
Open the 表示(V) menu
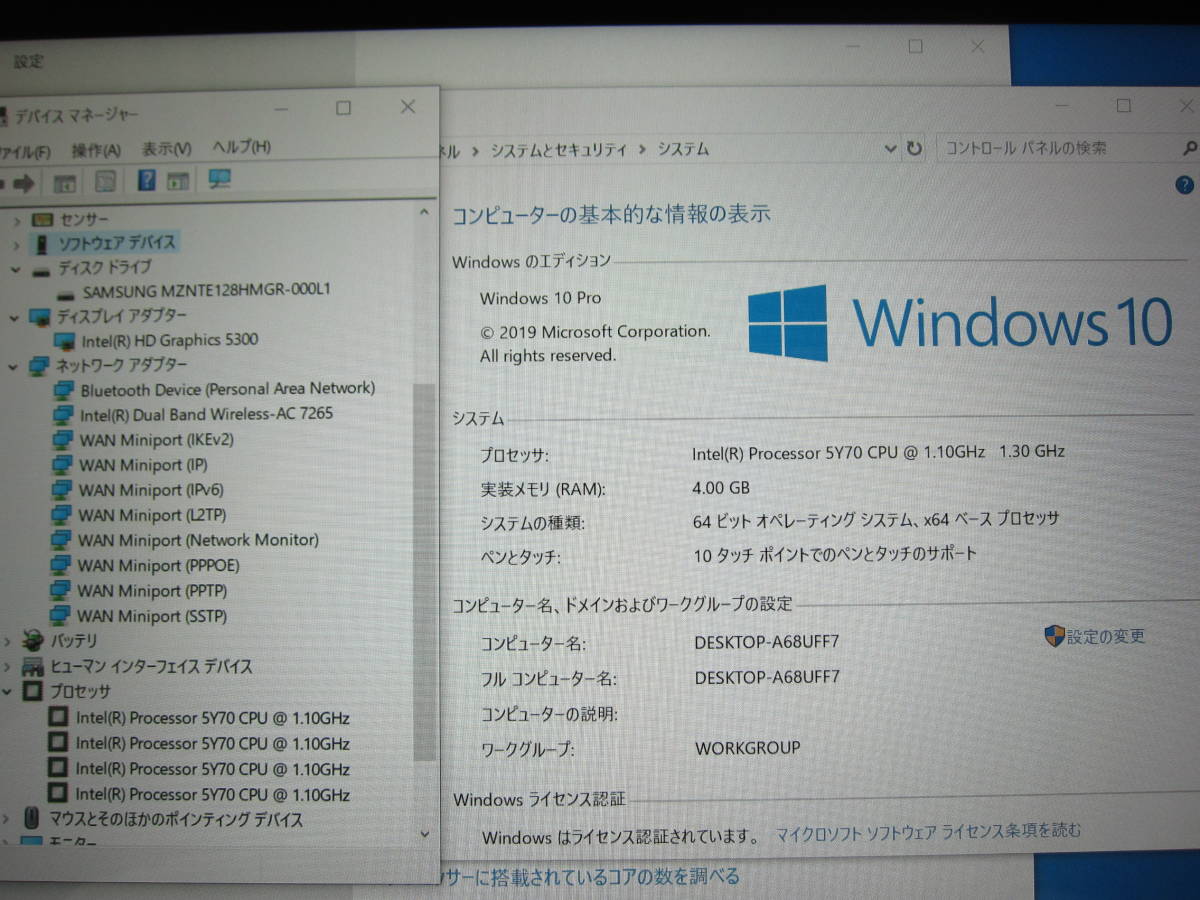point(166,149)
